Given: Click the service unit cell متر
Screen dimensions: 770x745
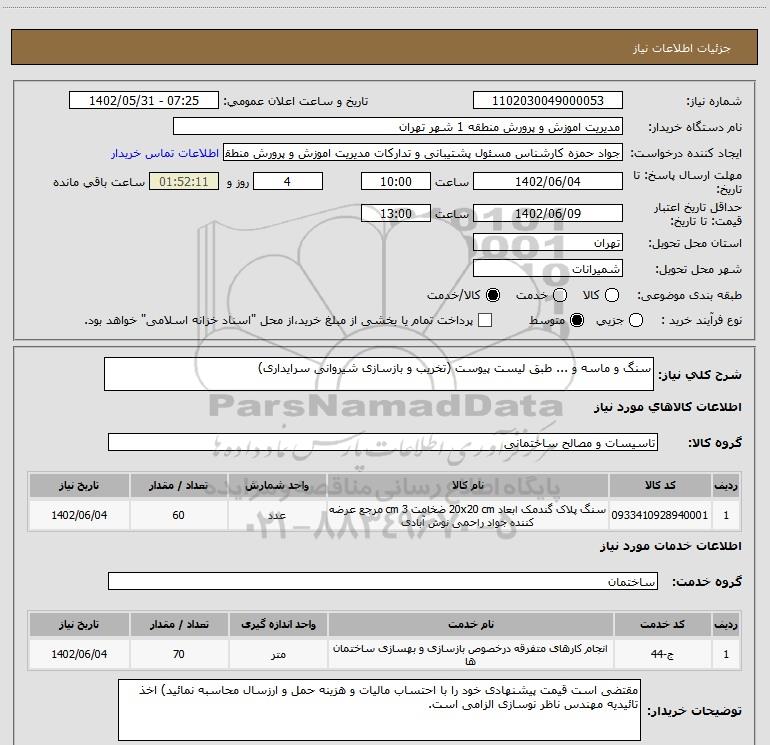Looking at the screenshot, I should 278,654.
